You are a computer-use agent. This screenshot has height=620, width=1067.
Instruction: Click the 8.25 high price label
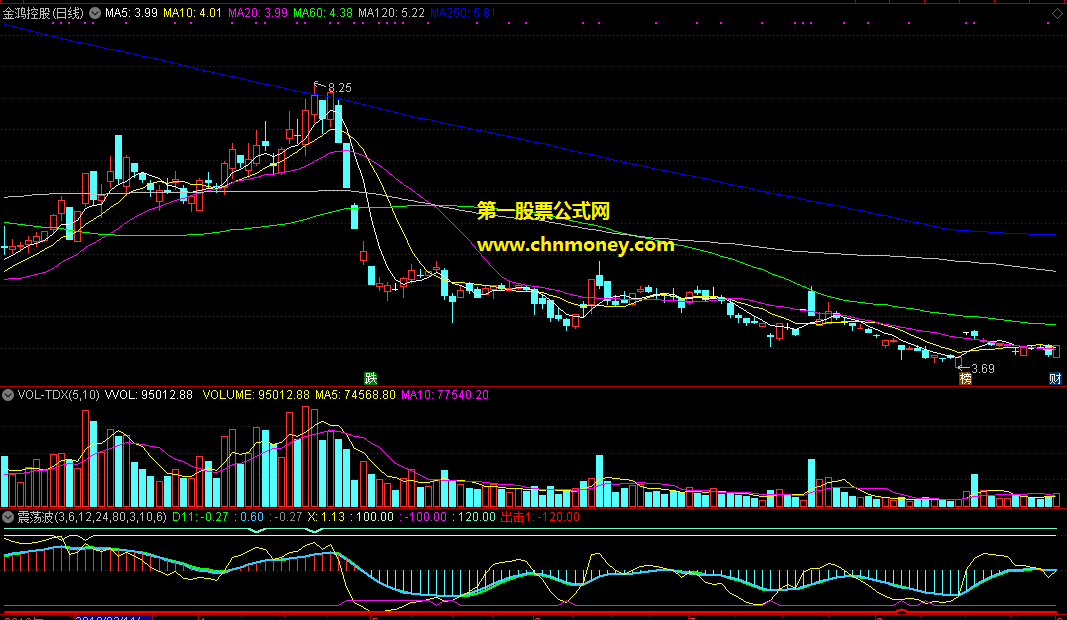[340, 88]
